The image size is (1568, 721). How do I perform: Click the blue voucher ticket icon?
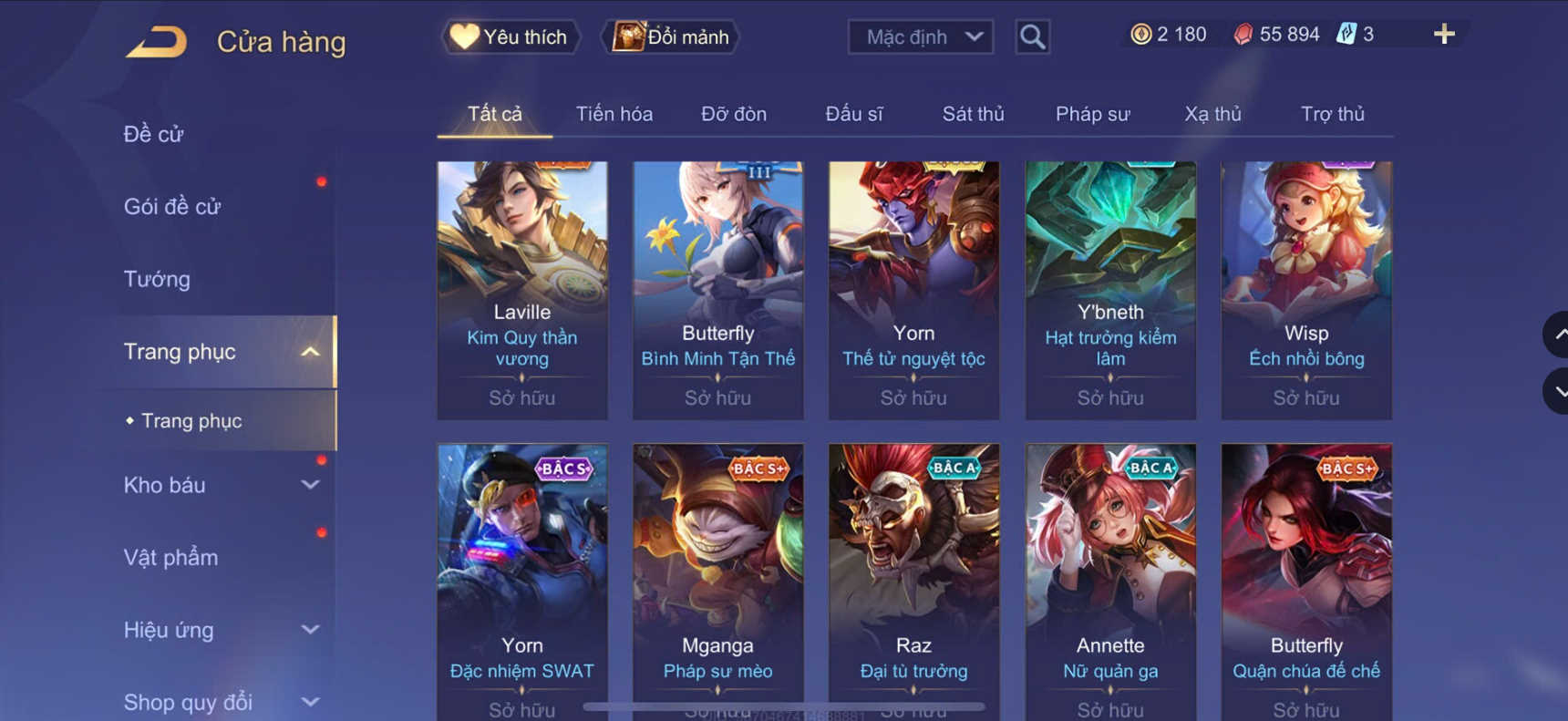pos(1346,35)
